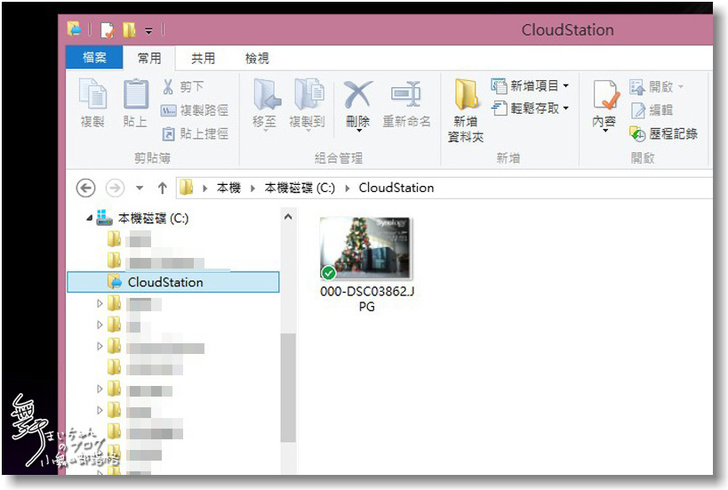
Task: Click the Cut (剪下) scissors icon
Action: [168, 86]
